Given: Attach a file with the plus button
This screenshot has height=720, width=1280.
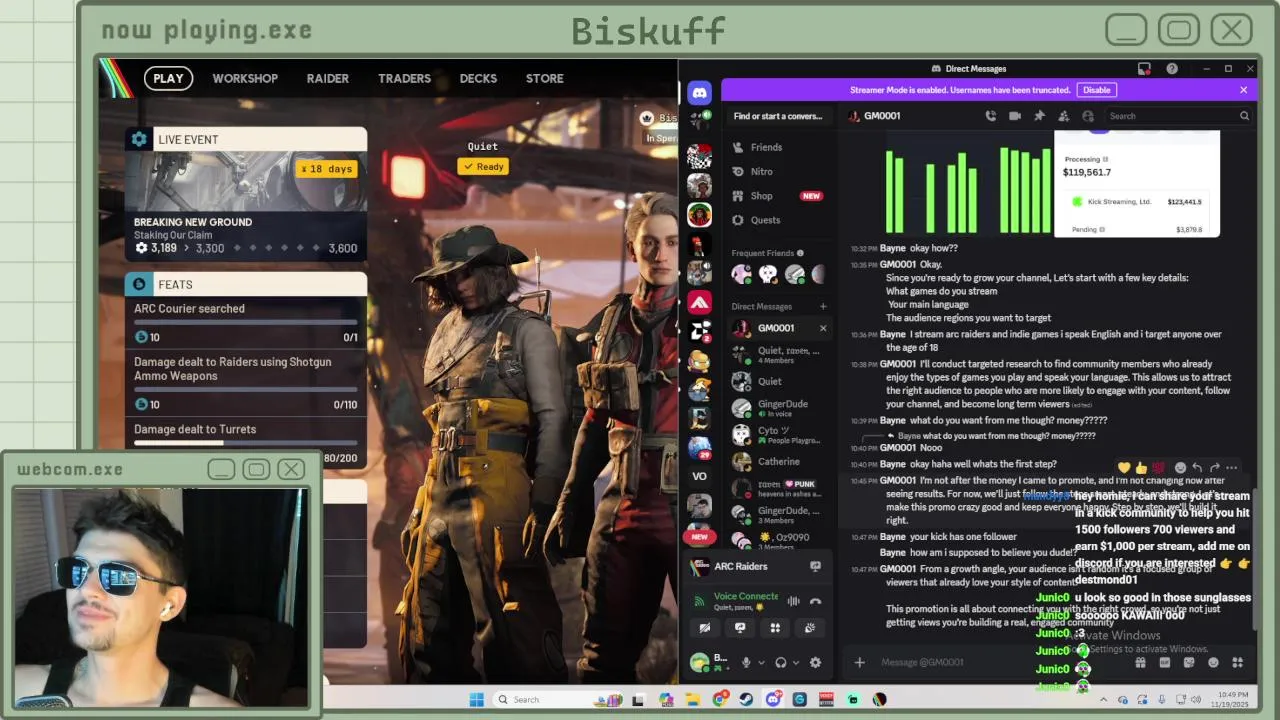Looking at the screenshot, I should click(859, 662).
